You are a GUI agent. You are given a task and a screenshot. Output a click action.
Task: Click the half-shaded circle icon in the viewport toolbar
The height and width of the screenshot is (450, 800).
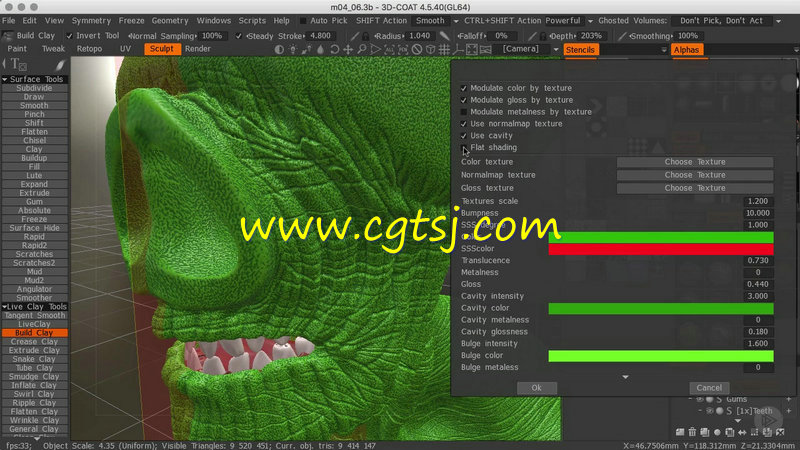[x=279, y=49]
